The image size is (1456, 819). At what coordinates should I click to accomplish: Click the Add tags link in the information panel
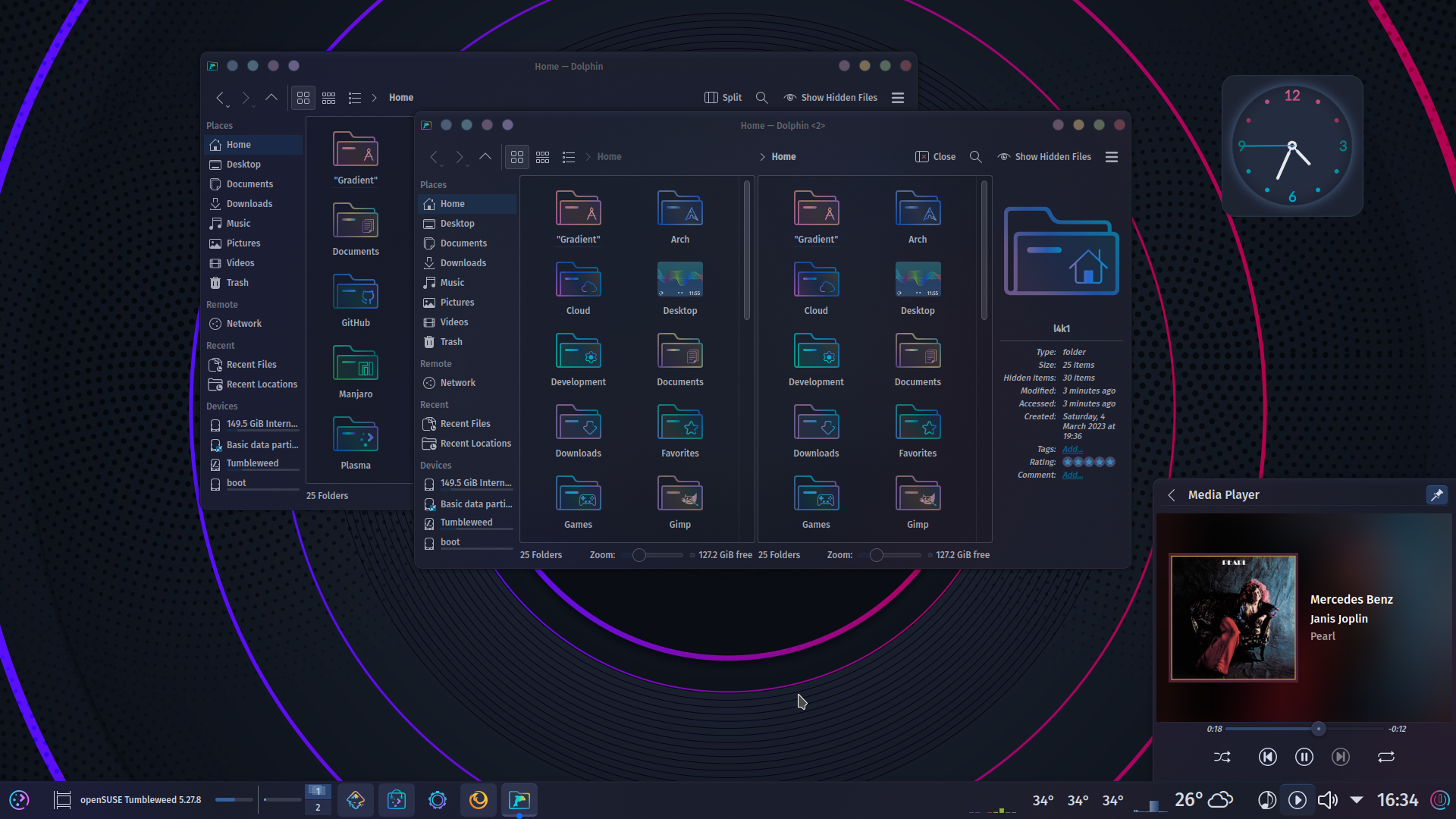(1072, 450)
